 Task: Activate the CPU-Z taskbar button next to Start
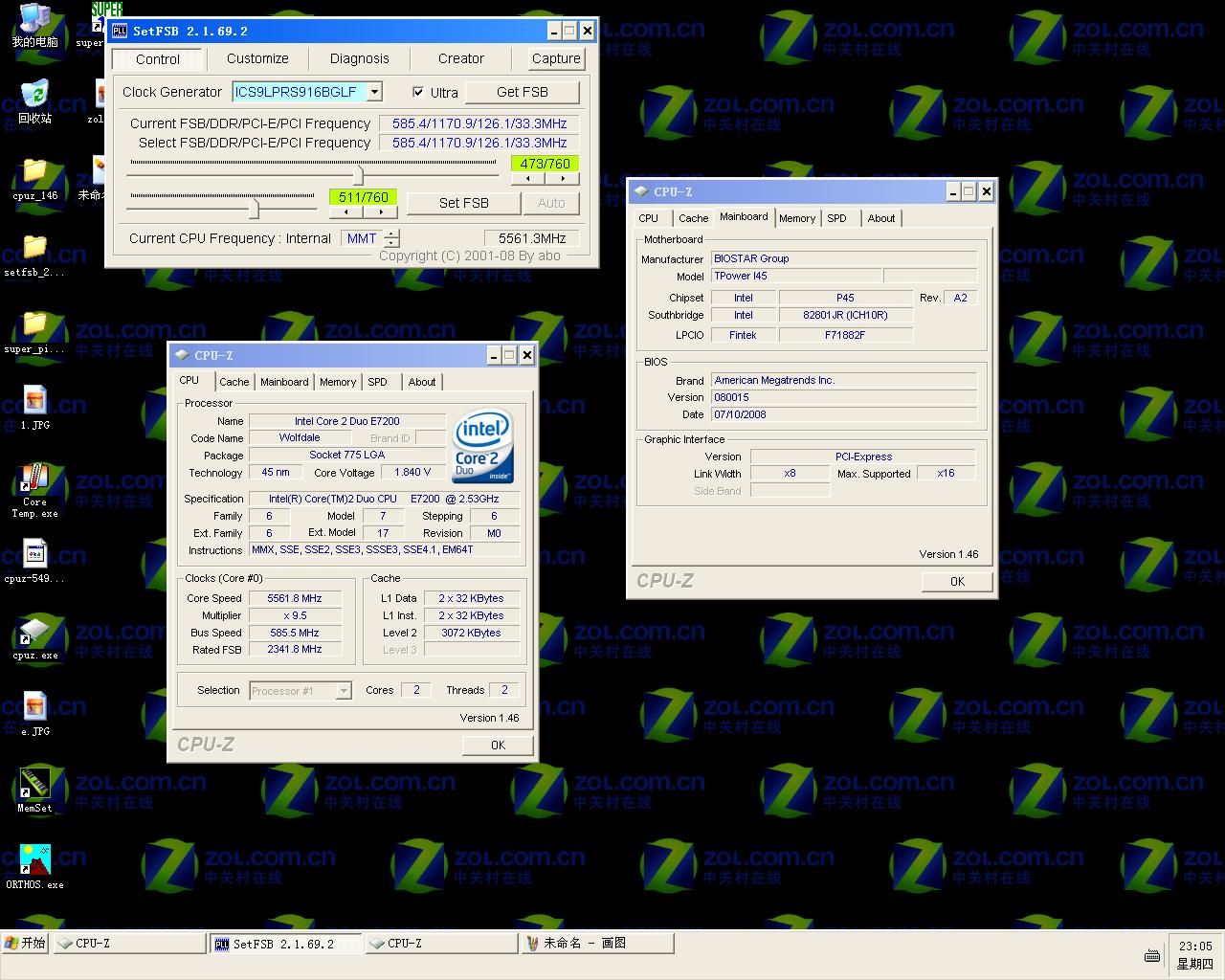click(130, 944)
